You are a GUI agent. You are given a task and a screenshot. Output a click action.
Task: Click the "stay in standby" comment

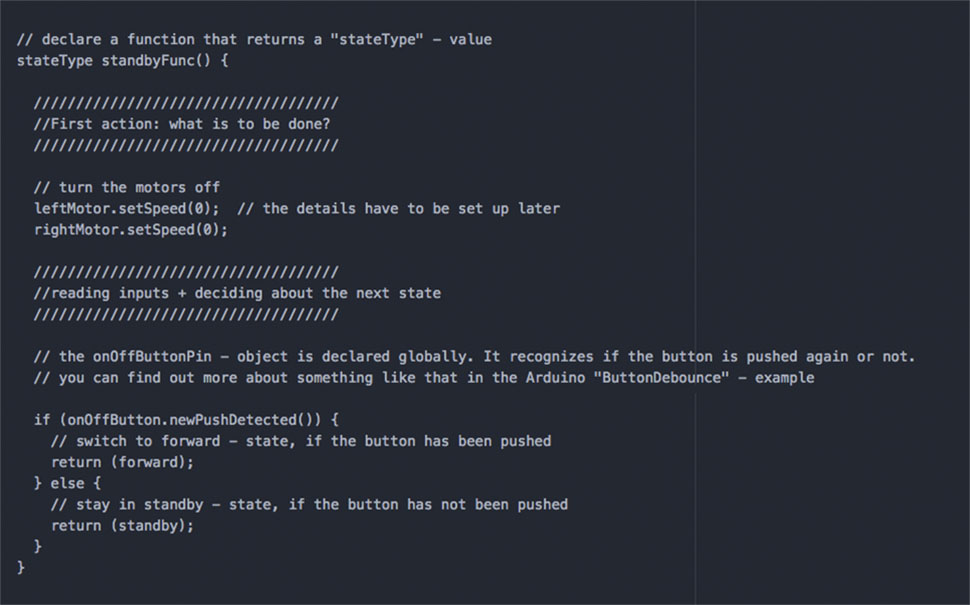point(308,504)
